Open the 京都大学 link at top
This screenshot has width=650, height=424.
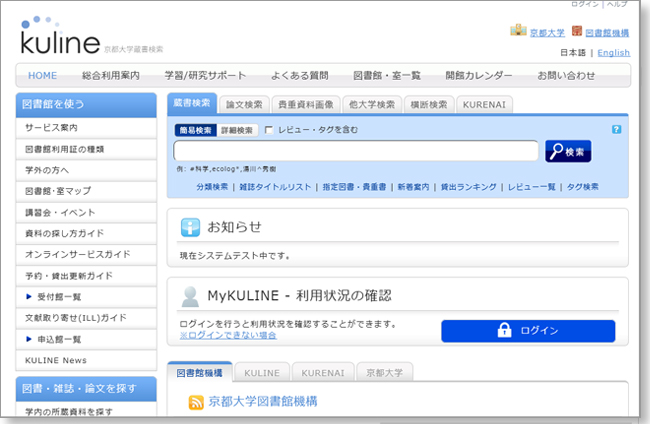point(547,33)
